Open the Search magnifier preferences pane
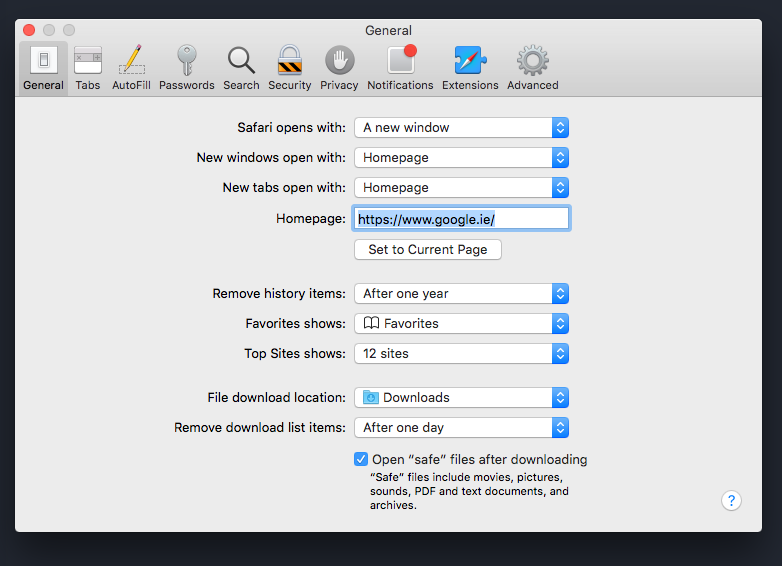 point(241,68)
